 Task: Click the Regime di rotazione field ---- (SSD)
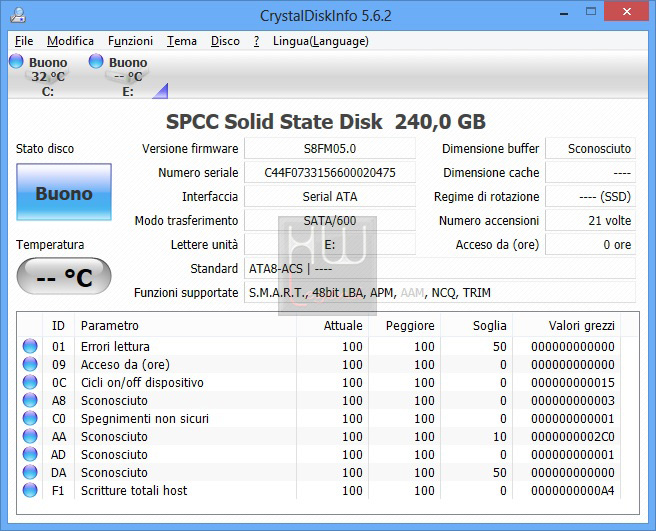[x=590, y=196]
